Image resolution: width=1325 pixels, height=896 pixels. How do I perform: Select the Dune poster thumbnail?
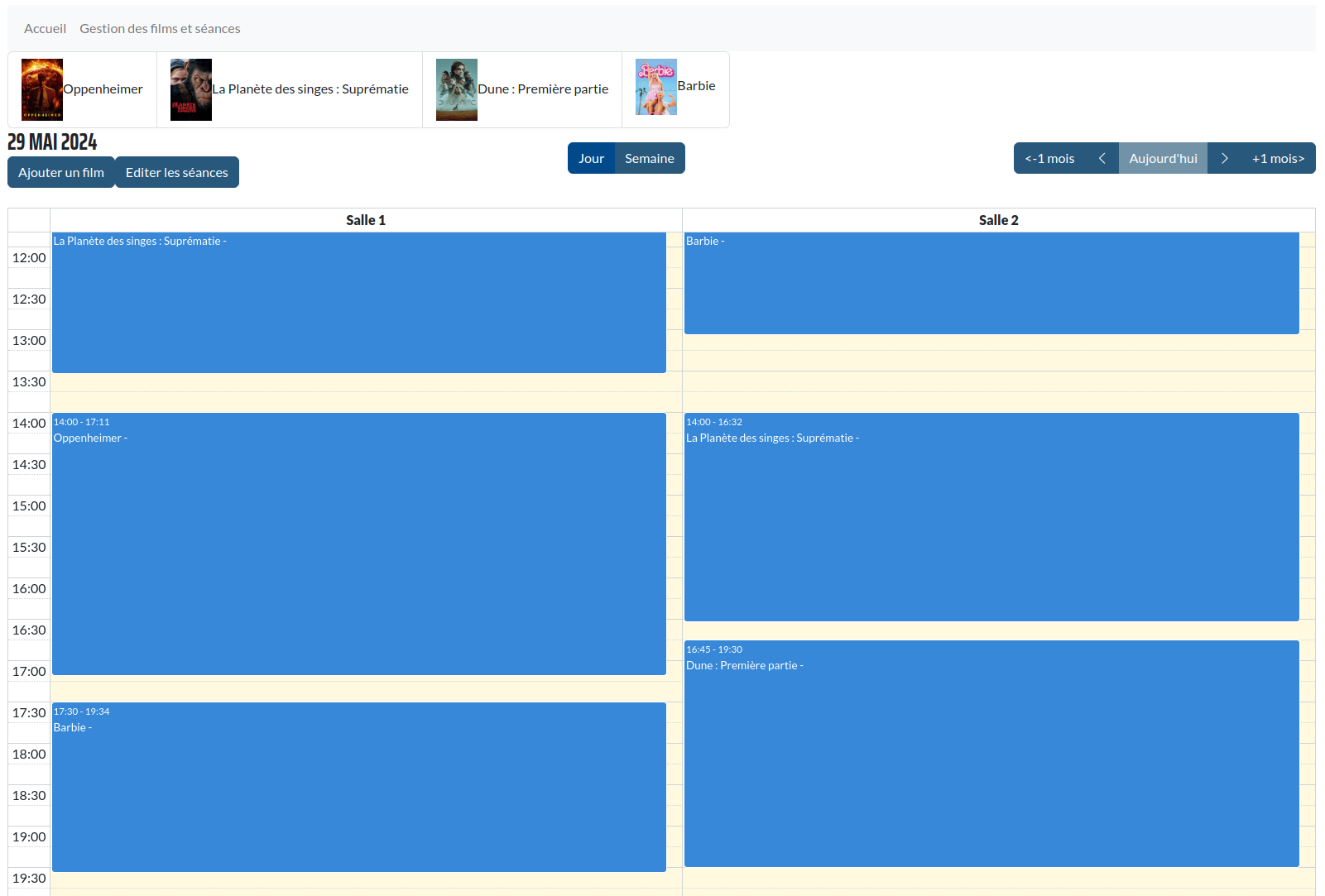click(x=457, y=89)
